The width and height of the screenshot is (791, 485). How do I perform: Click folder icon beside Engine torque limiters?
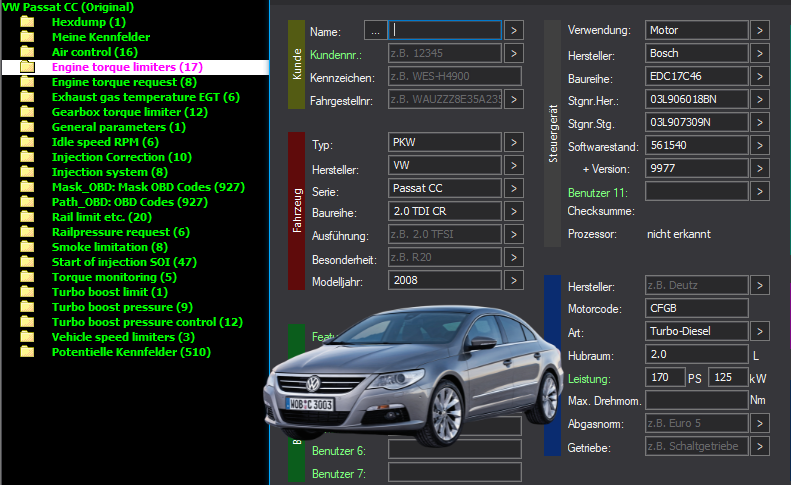click(x=27, y=67)
